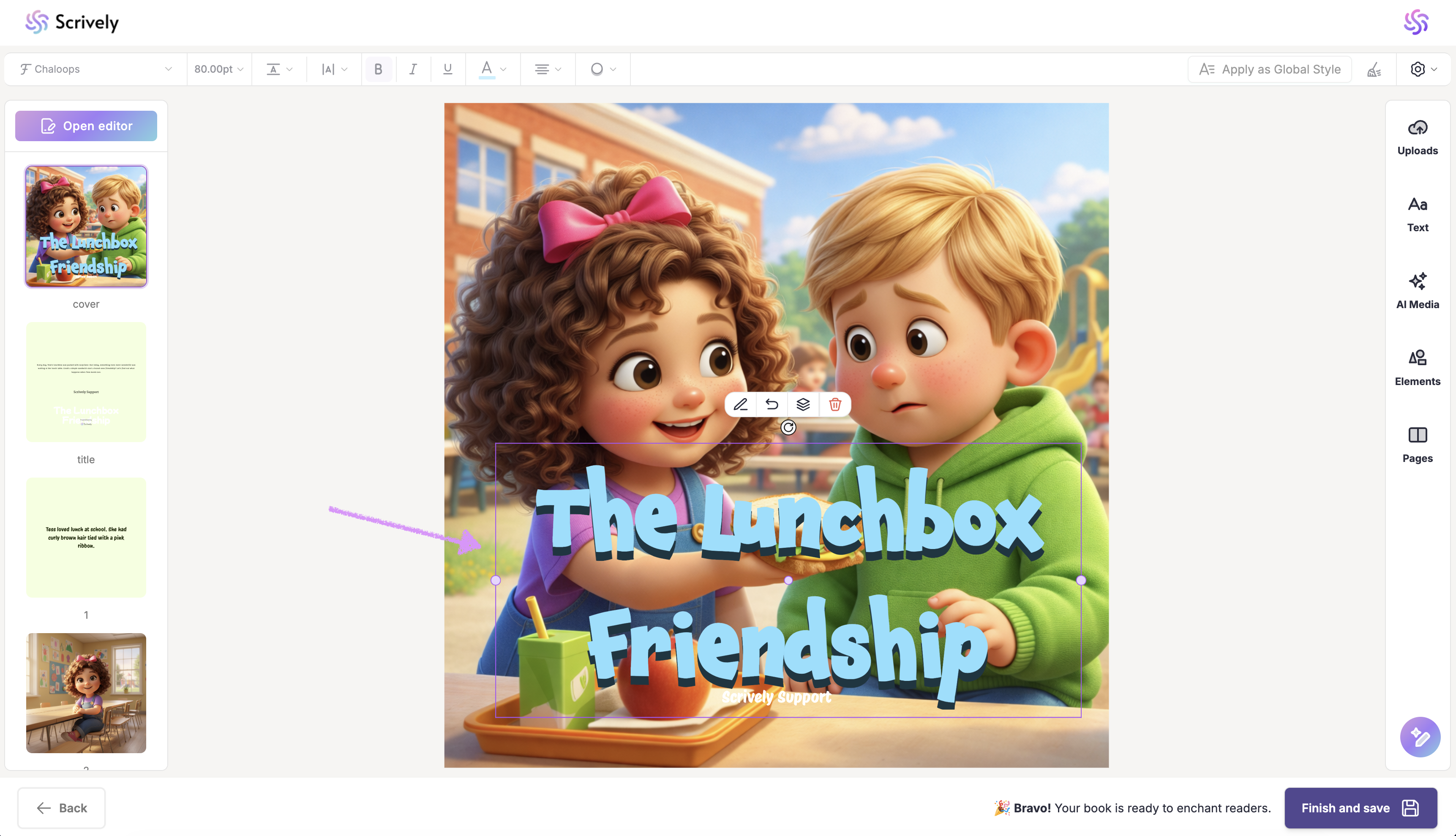Click the pencil edit icon above title
The width and height of the screenshot is (1456, 836).
740,405
